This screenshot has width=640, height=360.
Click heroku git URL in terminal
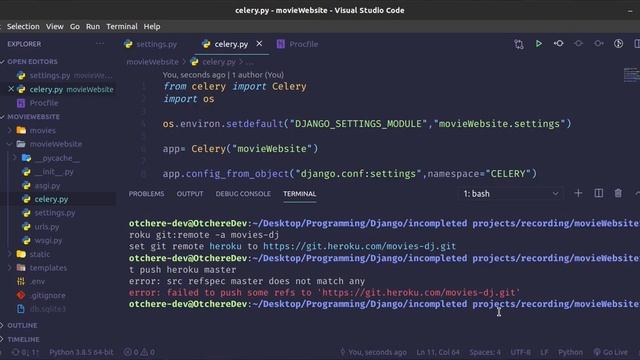(359, 247)
